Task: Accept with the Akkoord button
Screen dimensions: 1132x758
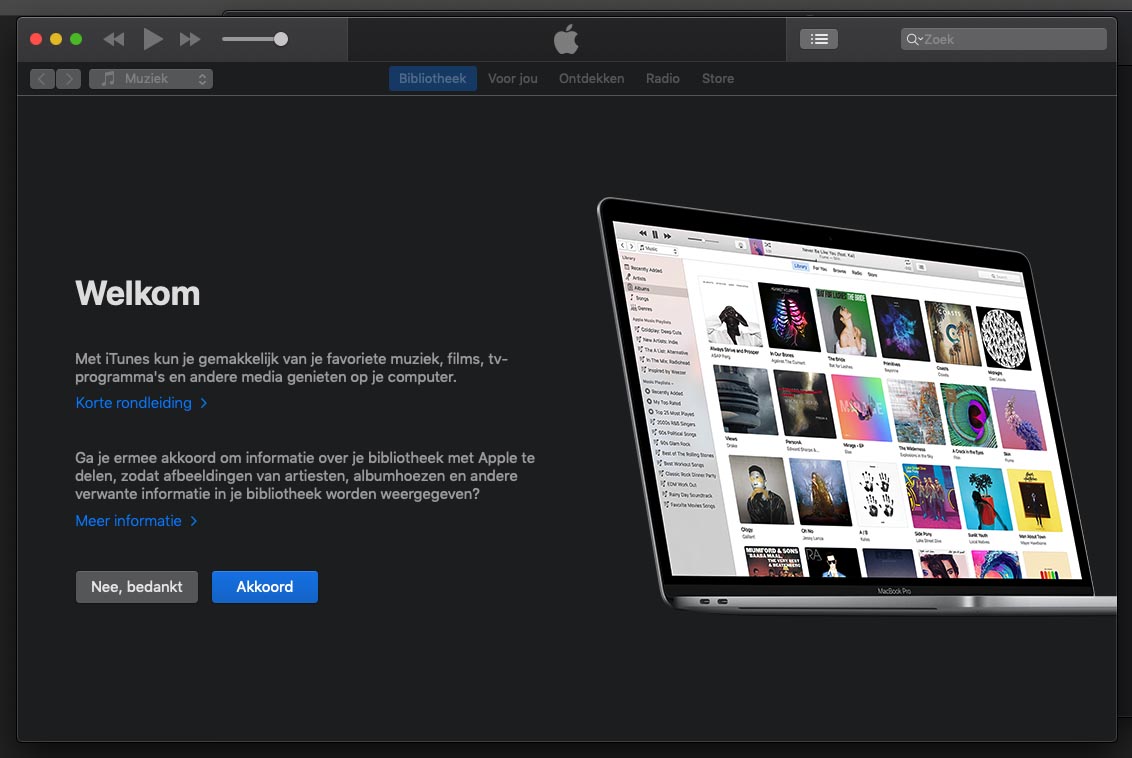Action: [265, 587]
